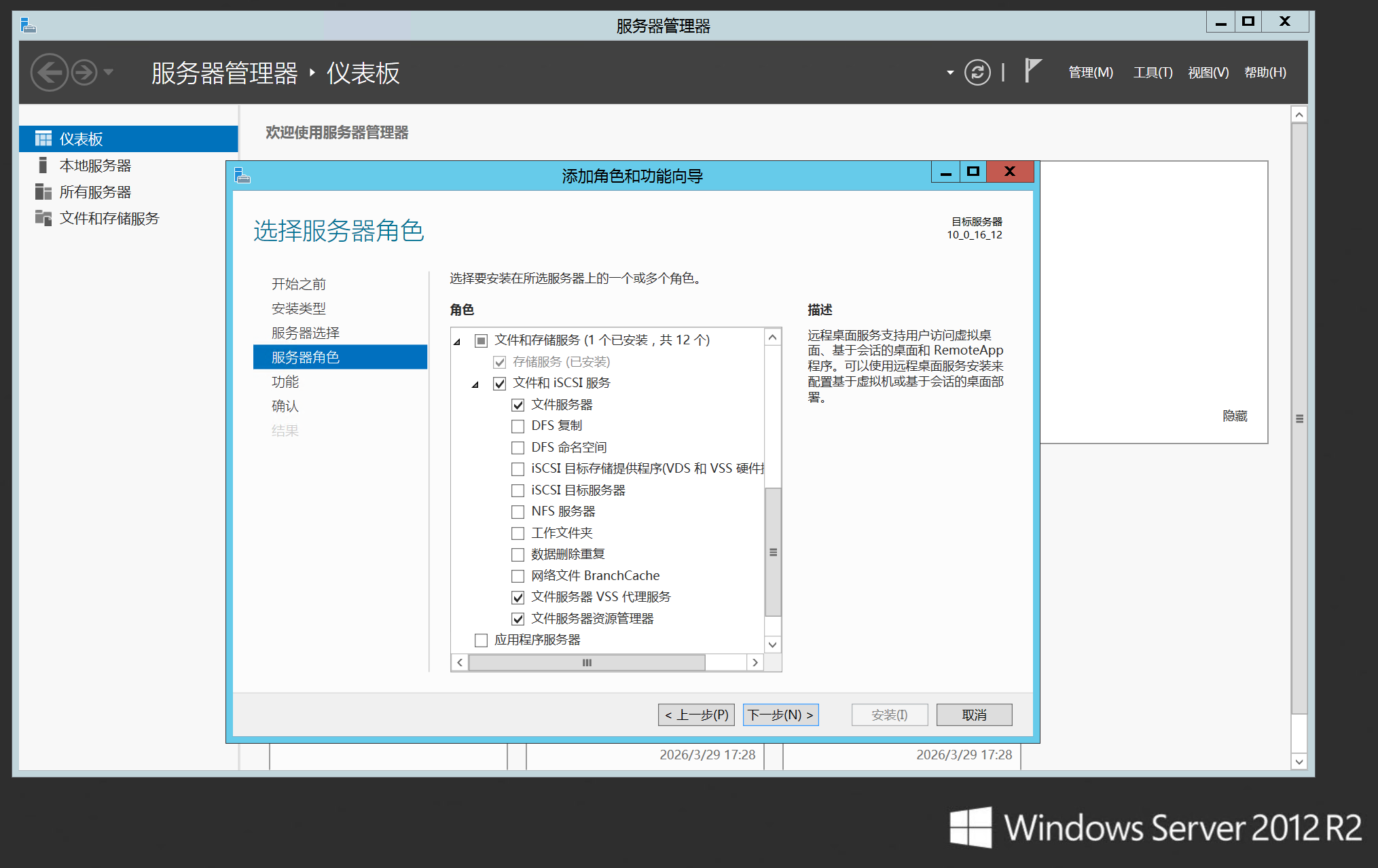Image resolution: width=1378 pixels, height=868 pixels.
Task: Open the 管理(M) menu
Action: [1091, 73]
